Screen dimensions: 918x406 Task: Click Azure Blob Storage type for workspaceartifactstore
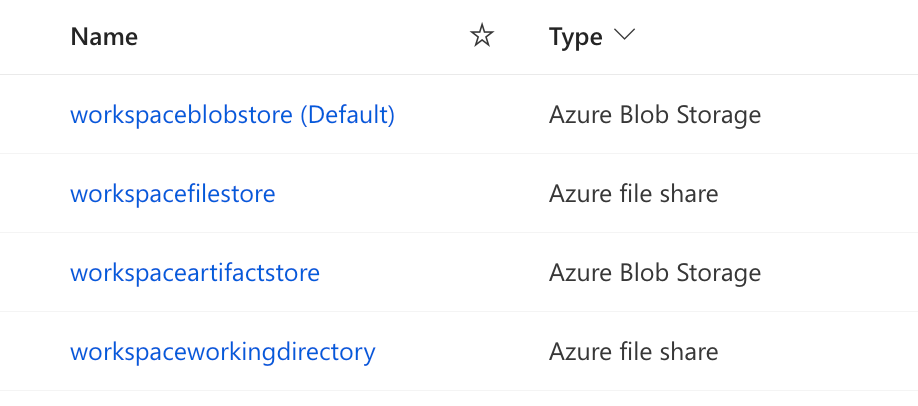[x=654, y=272]
